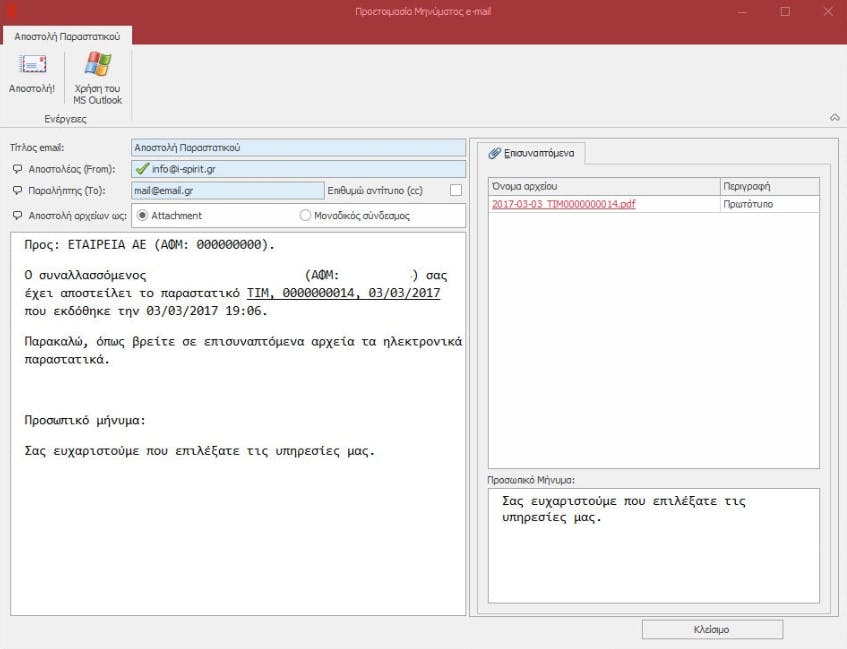Click the paperclip icon on Επισυναπτόμενα tab
The height and width of the screenshot is (649, 847).
point(494,153)
